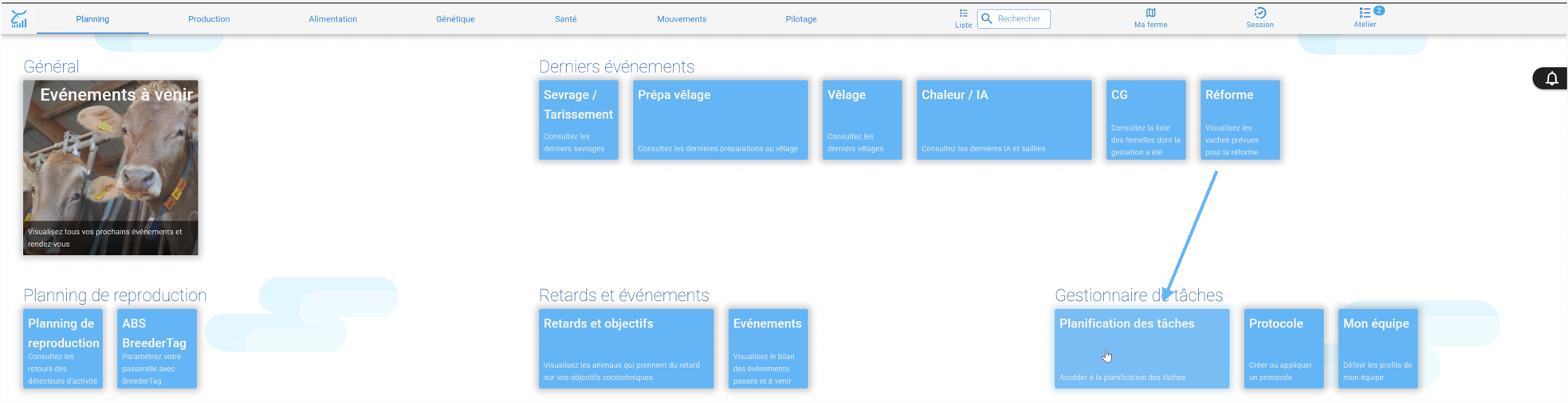
Task: Open the Réforme tile
Action: click(1240, 119)
